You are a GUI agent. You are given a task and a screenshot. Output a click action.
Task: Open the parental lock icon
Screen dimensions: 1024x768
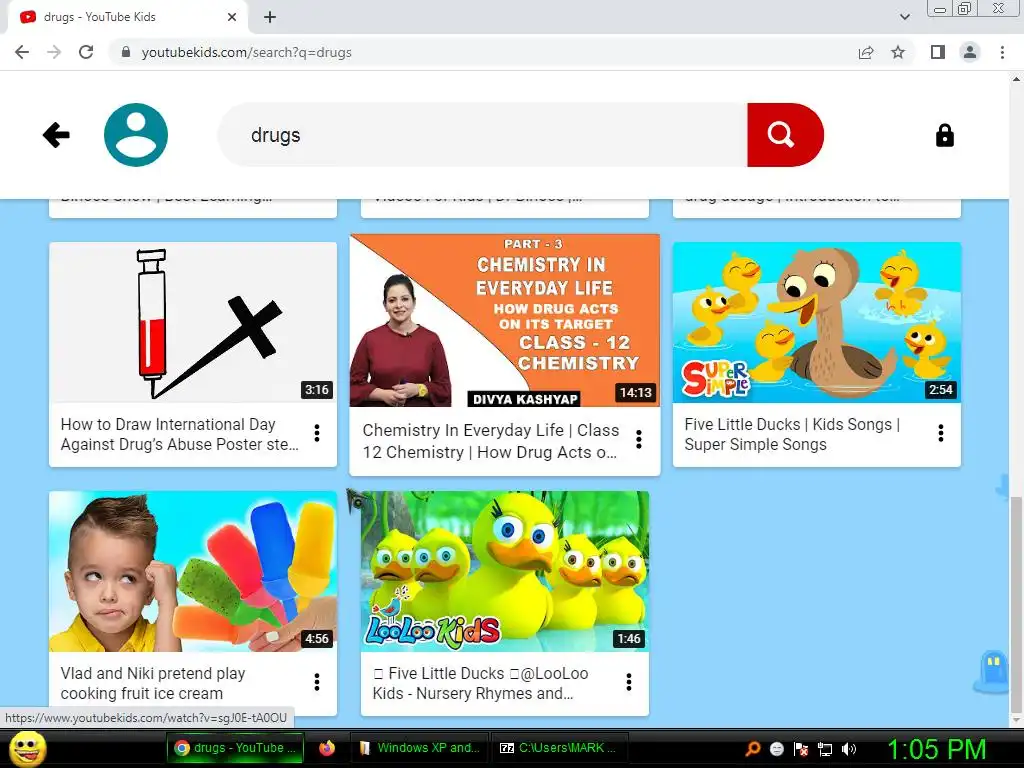[944, 135]
